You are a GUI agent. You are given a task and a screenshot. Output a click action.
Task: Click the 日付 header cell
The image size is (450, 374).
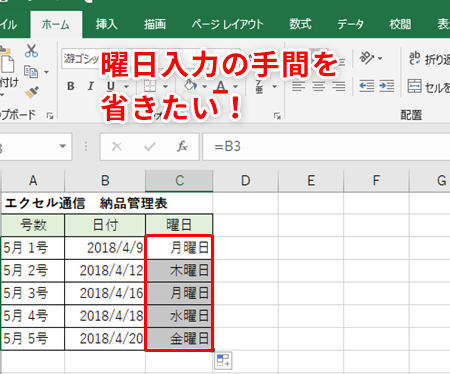coord(105,225)
